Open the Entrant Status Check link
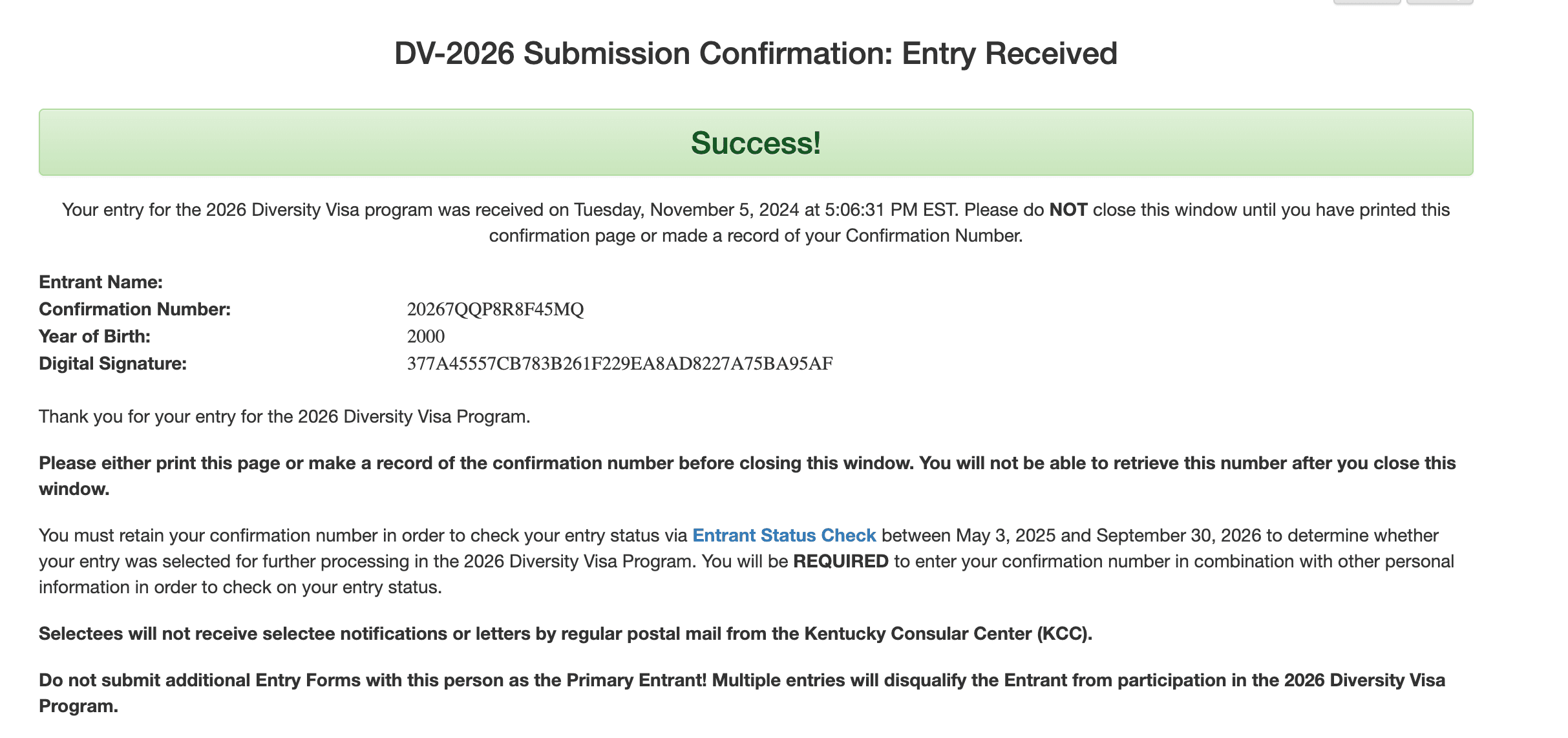Screen dimensions: 1568x738 point(784,536)
